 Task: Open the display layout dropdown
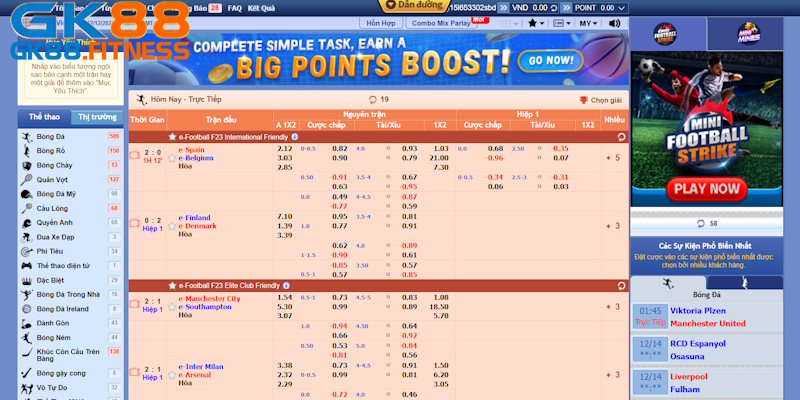[562, 23]
